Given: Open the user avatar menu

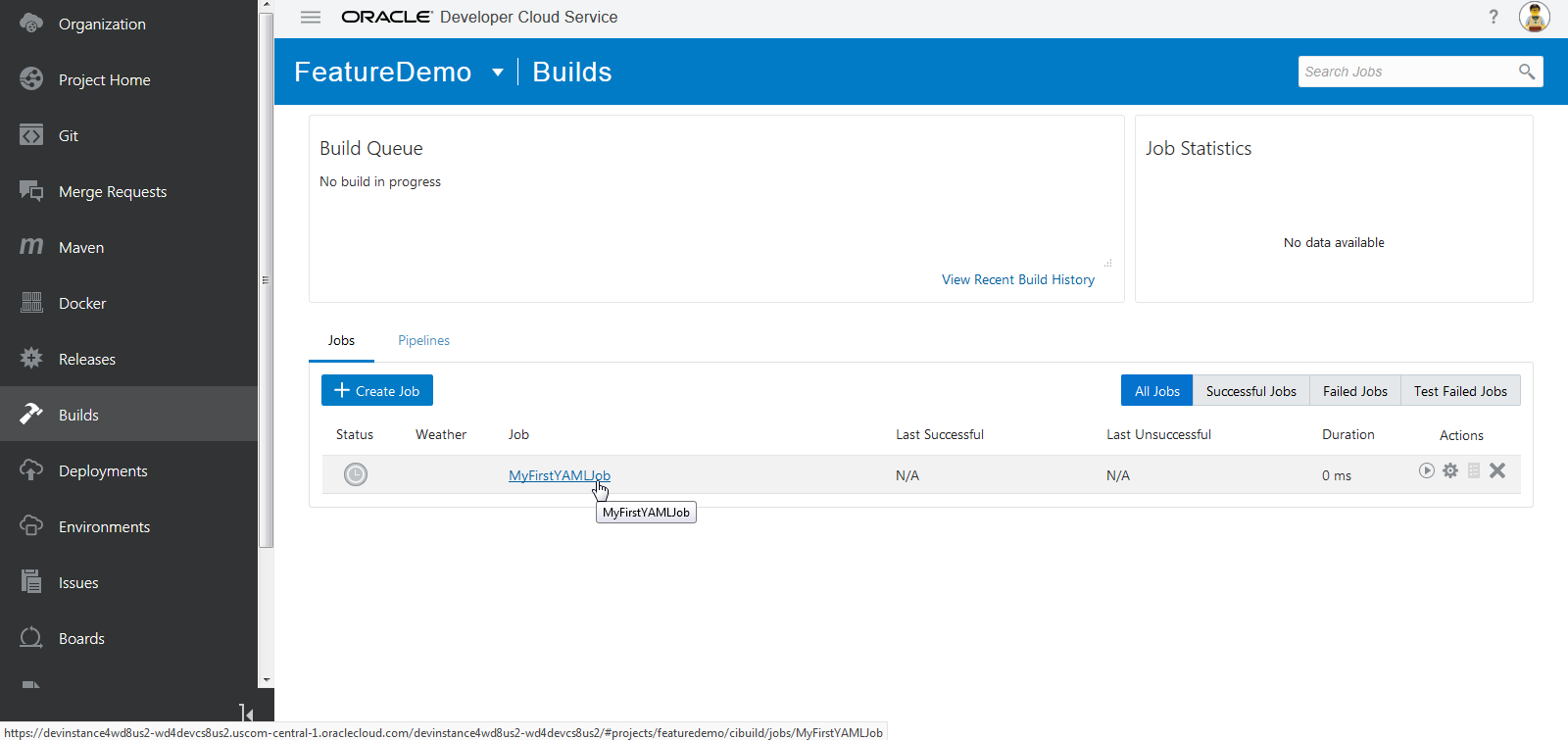Looking at the screenshot, I should 1534,18.
